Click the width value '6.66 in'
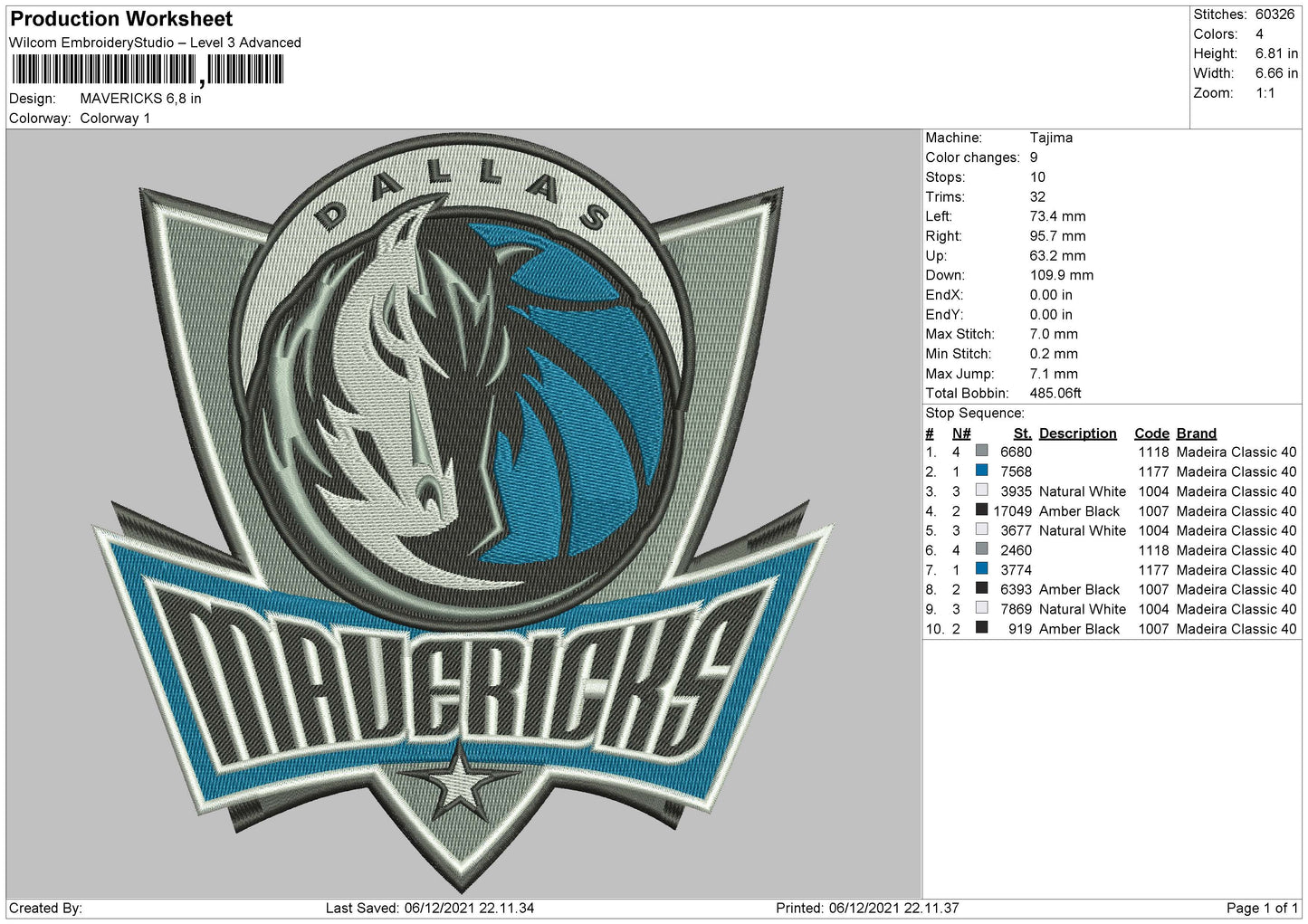Screen dimensions: 1308x924 tap(1276, 73)
